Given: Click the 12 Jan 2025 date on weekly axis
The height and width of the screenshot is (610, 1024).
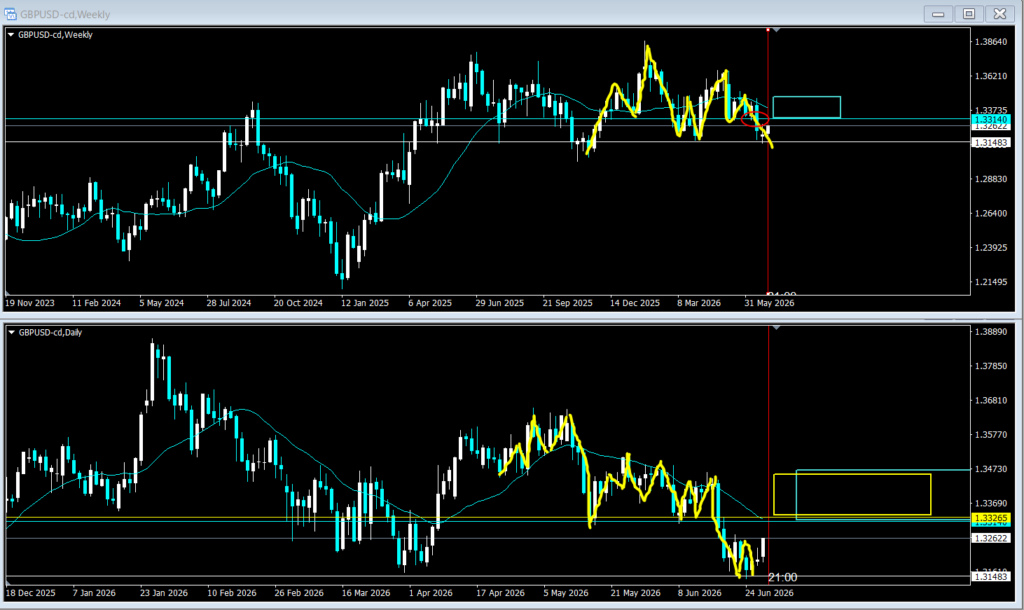Looking at the screenshot, I should (x=364, y=303).
